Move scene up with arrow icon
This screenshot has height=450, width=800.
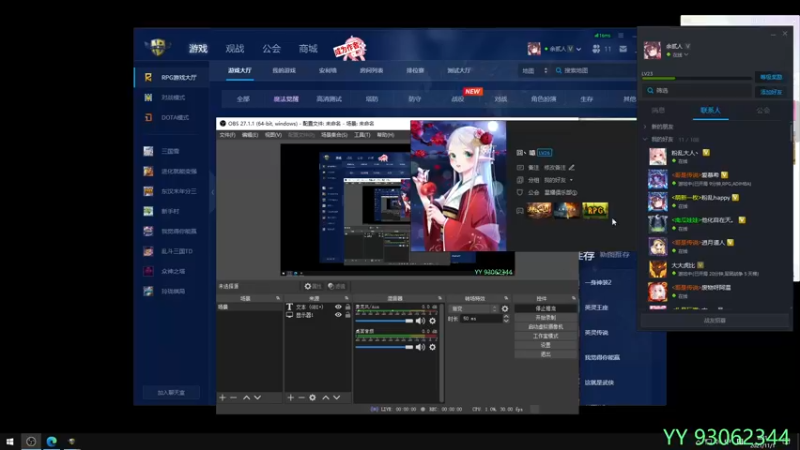click(246, 397)
